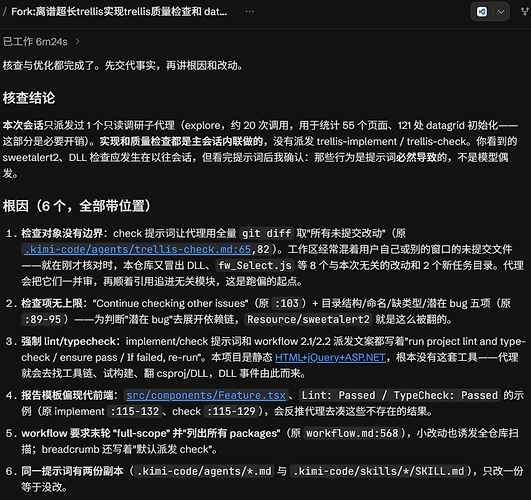The width and height of the screenshot is (531, 500).
Task: Click the fork branch icon at top right
Action: click(525, 12)
